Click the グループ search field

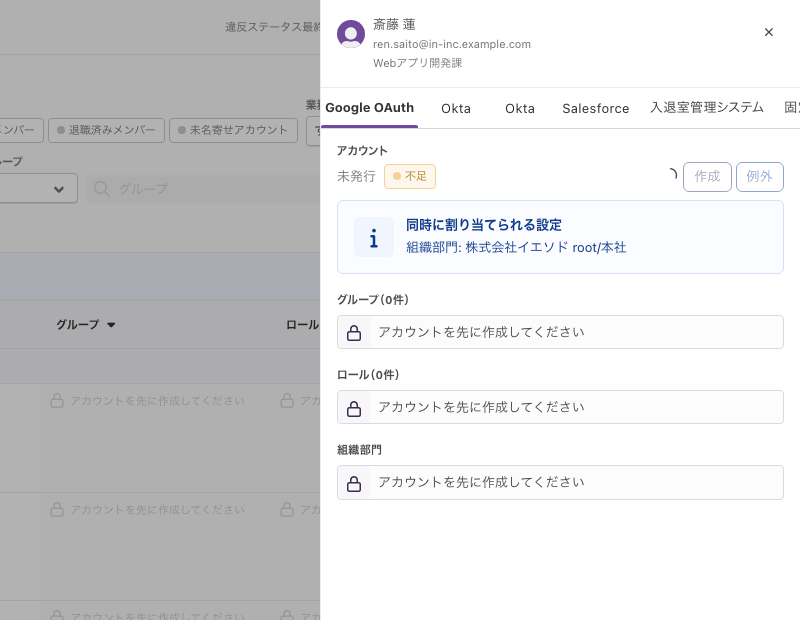coord(204,189)
